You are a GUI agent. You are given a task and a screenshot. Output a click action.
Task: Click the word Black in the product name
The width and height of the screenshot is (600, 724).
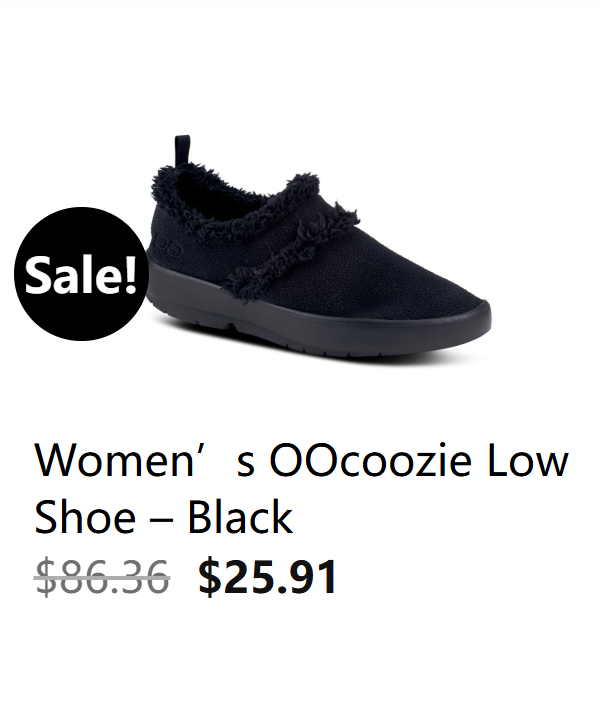tap(240, 517)
